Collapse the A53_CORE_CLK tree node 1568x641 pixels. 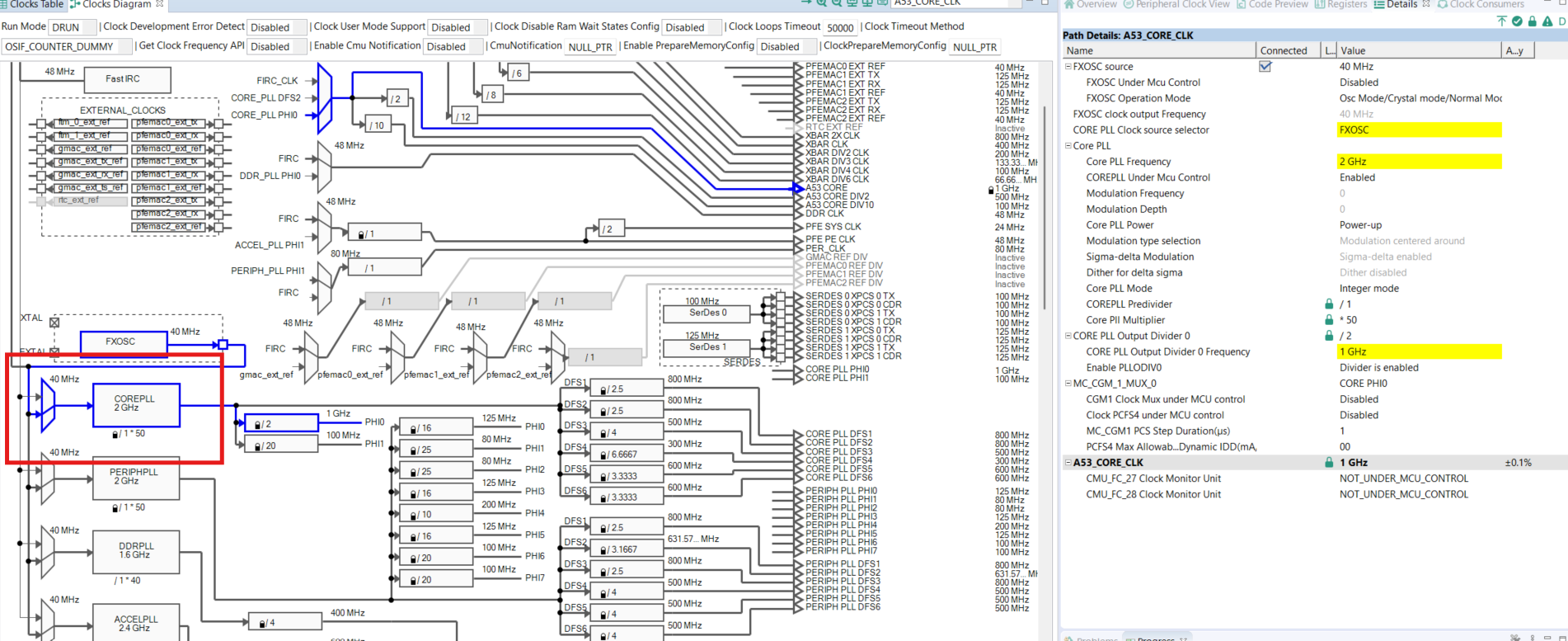pos(1068,463)
